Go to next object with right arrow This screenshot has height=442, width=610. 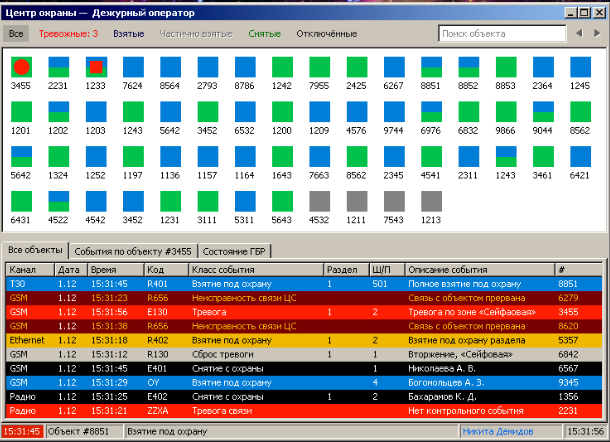[597, 33]
